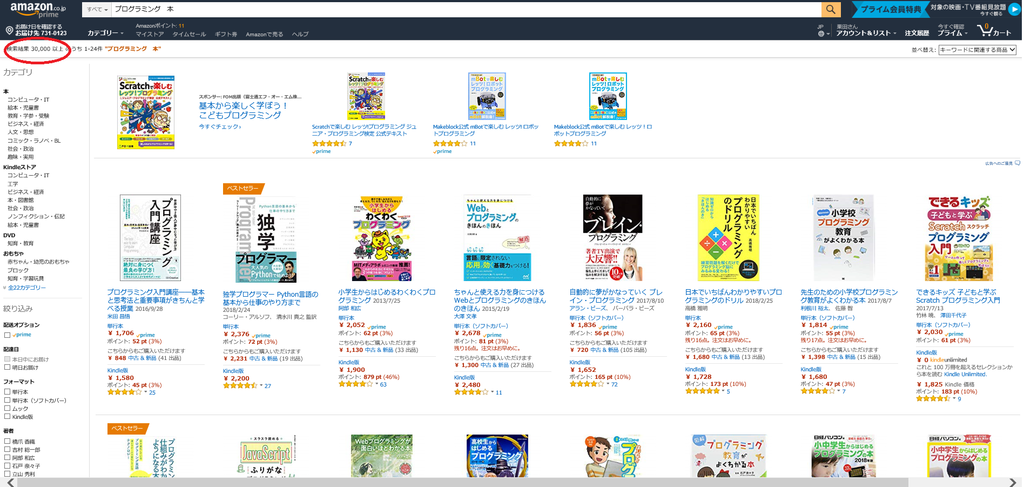Expand the プライム nav dropdown
Image resolution: width=1024 pixels, height=487 pixels.
point(952,33)
